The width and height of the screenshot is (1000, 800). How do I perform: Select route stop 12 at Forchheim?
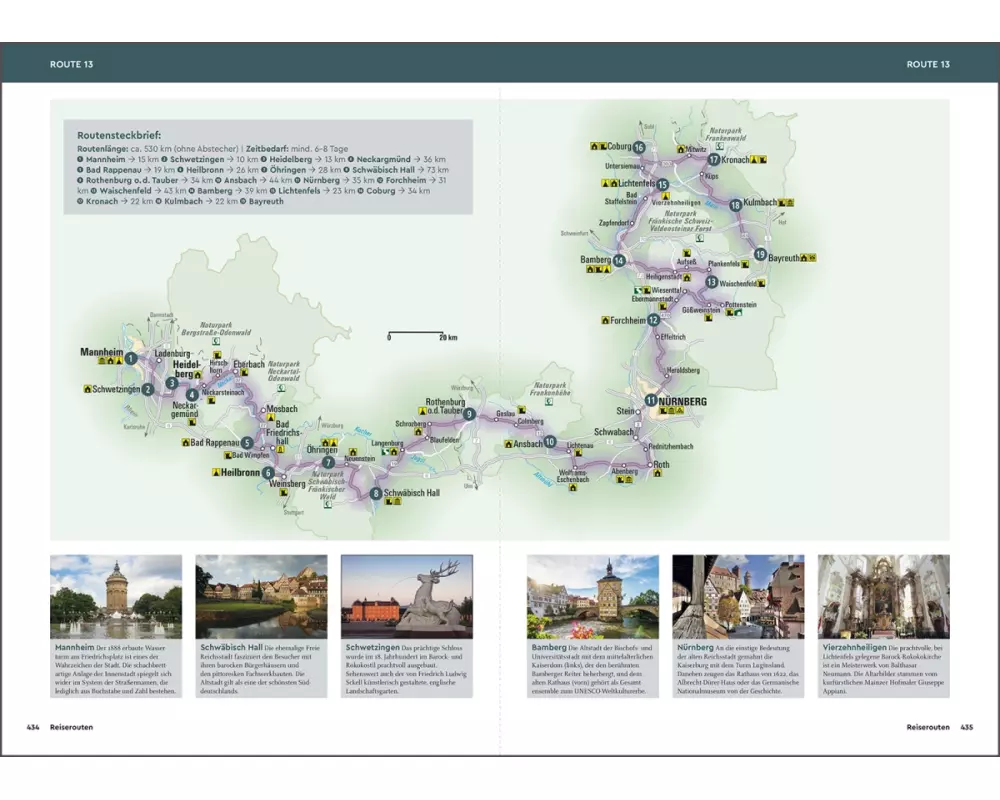coord(653,320)
